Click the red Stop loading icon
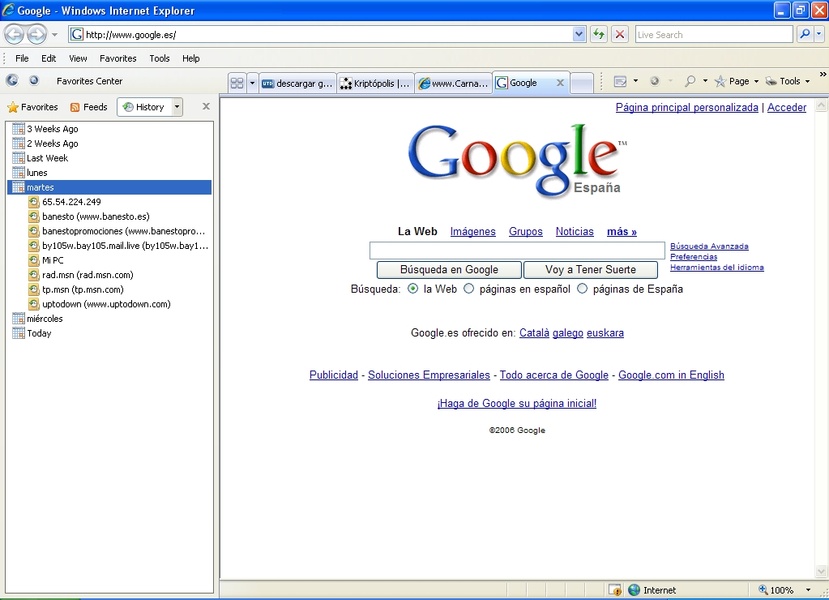The height and width of the screenshot is (600, 829). (620, 34)
